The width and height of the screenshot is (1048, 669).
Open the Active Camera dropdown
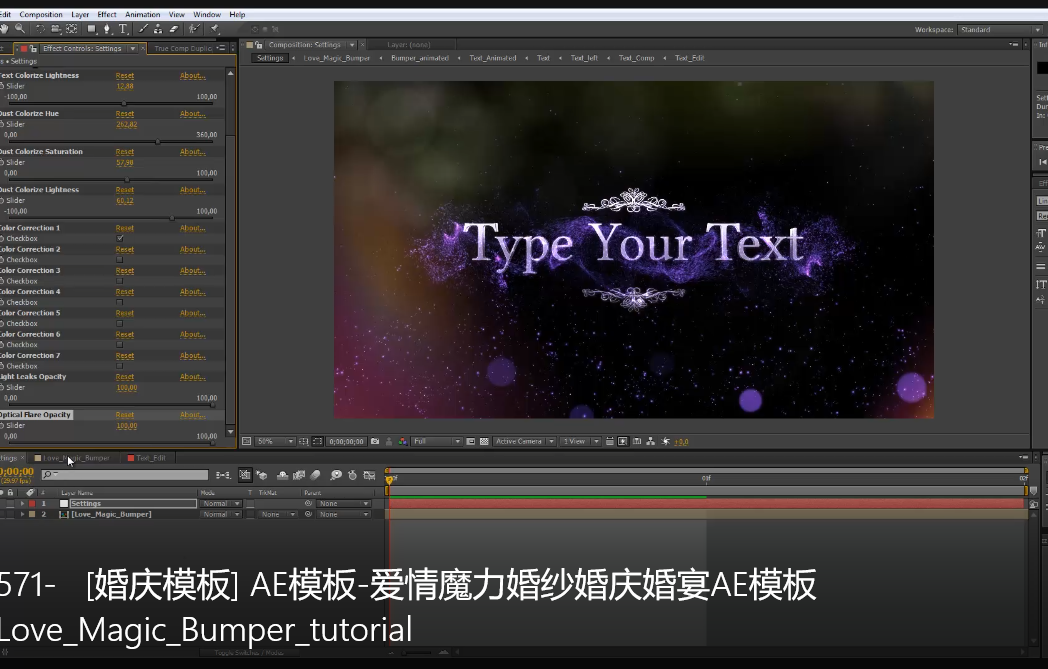(525, 441)
